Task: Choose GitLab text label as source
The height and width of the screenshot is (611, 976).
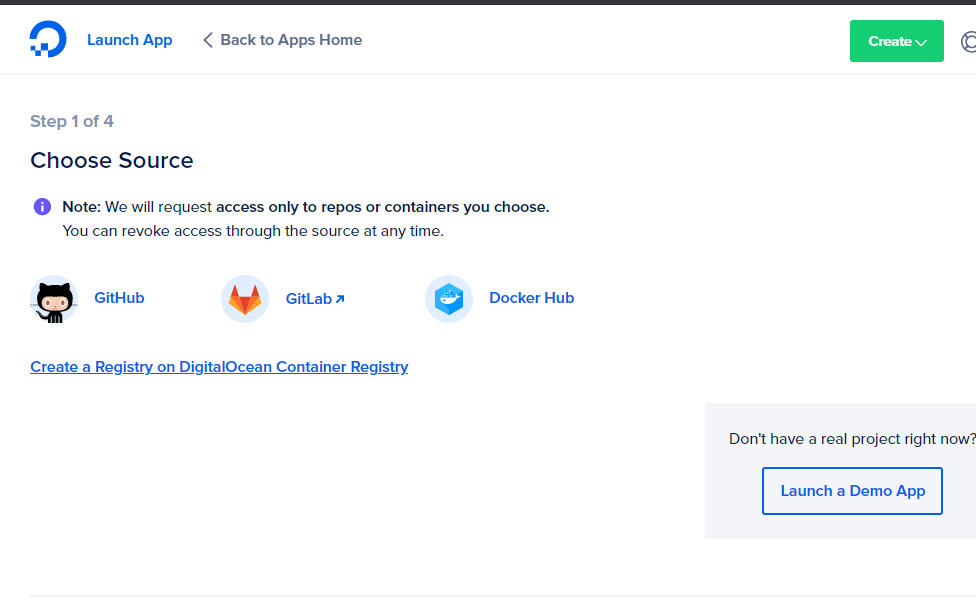Action: [x=308, y=299]
